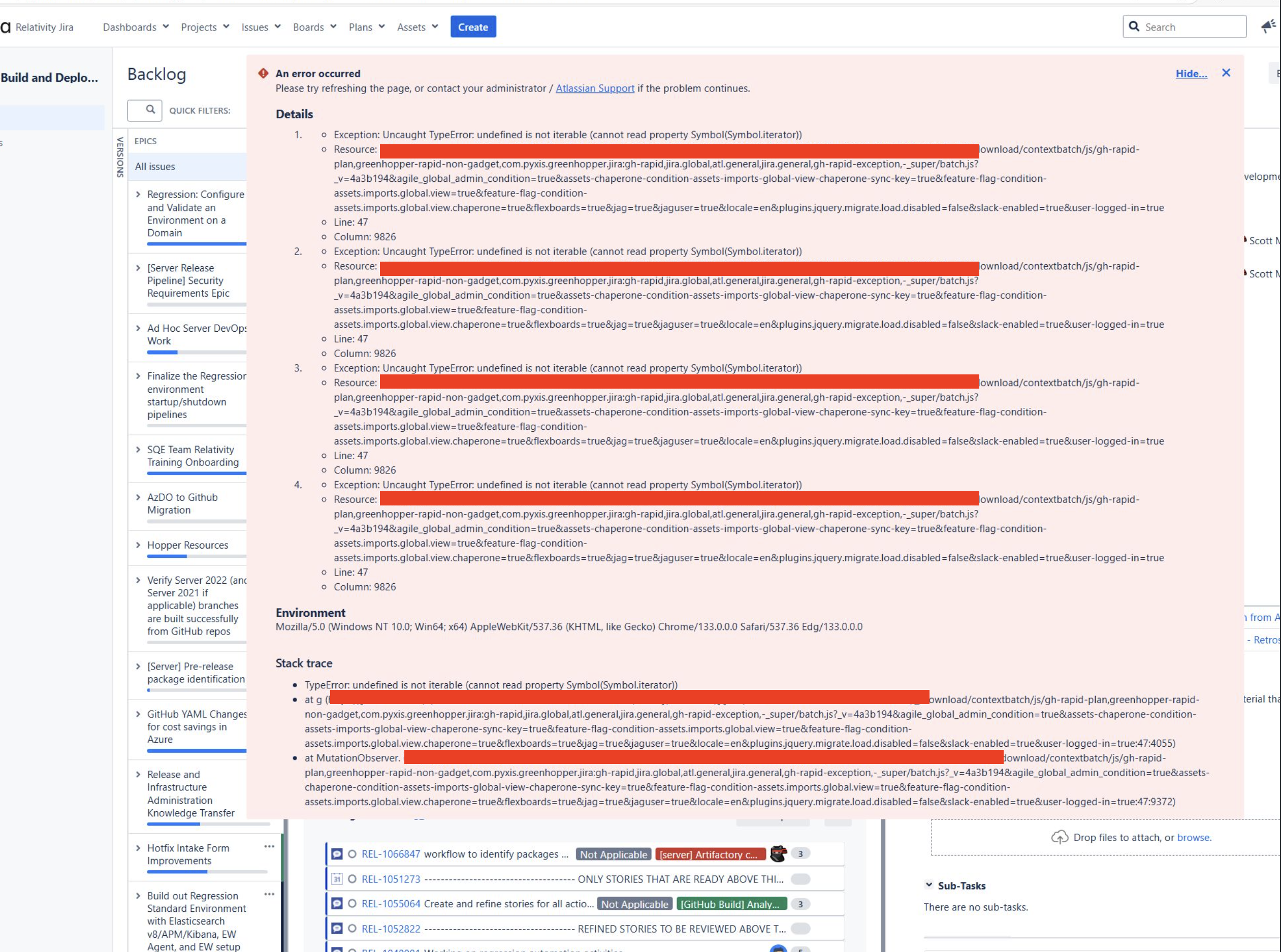Click assignee avatar on REL-1066847 row
This screenshot has width=1281, height=952.
[x=778, y=853]
